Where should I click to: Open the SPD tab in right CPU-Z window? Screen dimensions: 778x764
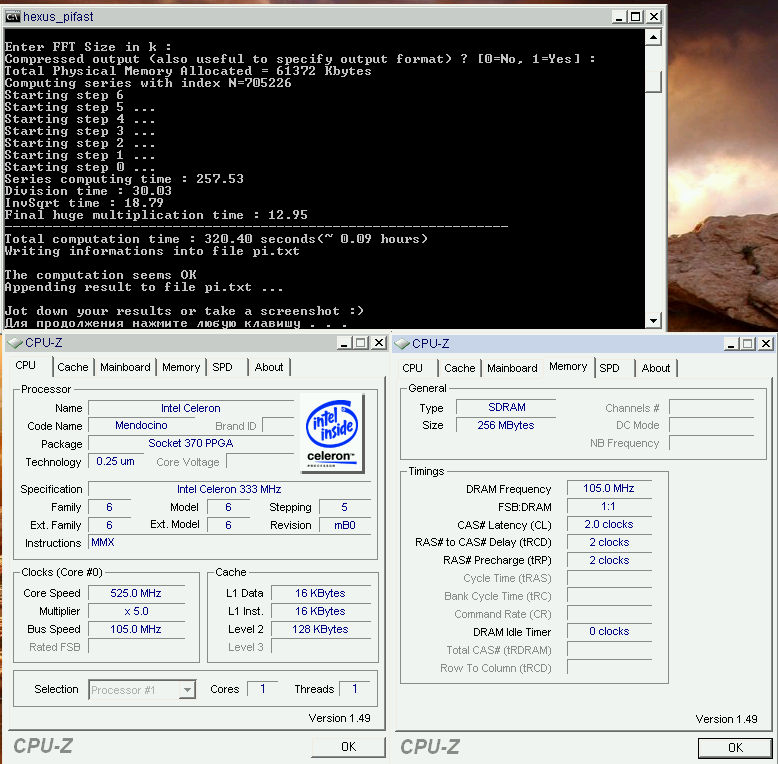tap(609, 368)
